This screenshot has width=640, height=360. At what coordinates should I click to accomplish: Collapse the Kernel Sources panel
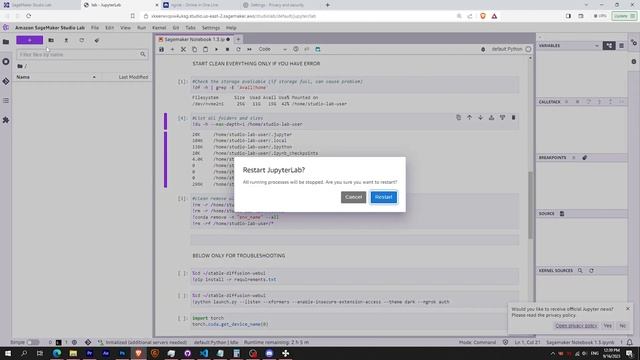tap(556, 271)
